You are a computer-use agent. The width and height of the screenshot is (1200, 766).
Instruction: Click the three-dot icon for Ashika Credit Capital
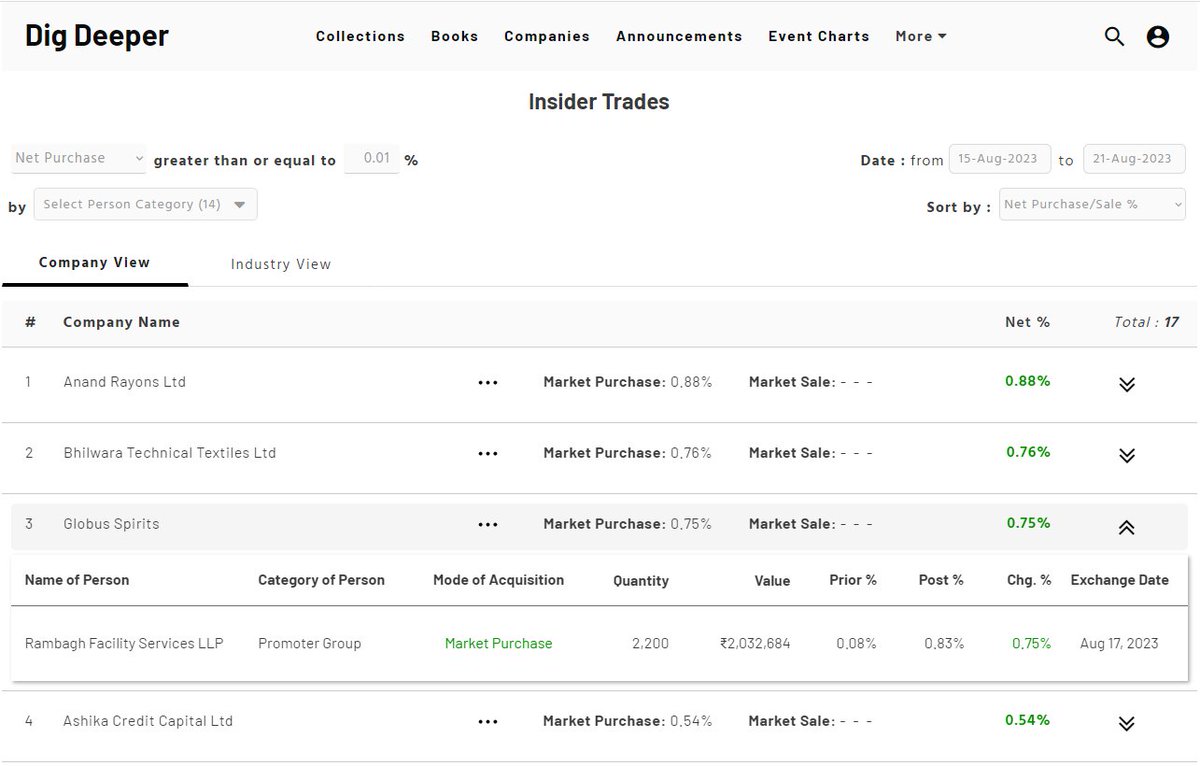pyautogui.click(x=488, y=721)
